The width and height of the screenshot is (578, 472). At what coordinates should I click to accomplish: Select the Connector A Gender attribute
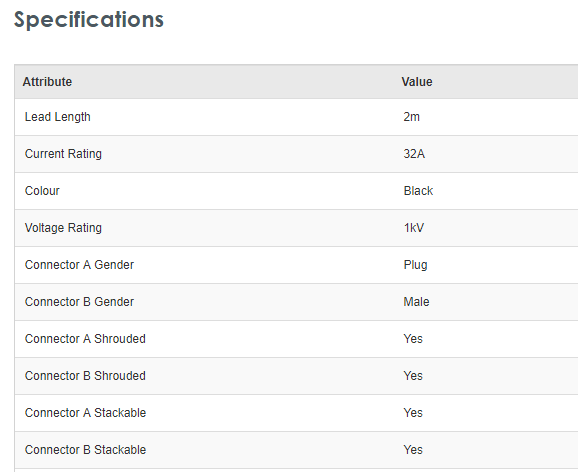[79, 265]
